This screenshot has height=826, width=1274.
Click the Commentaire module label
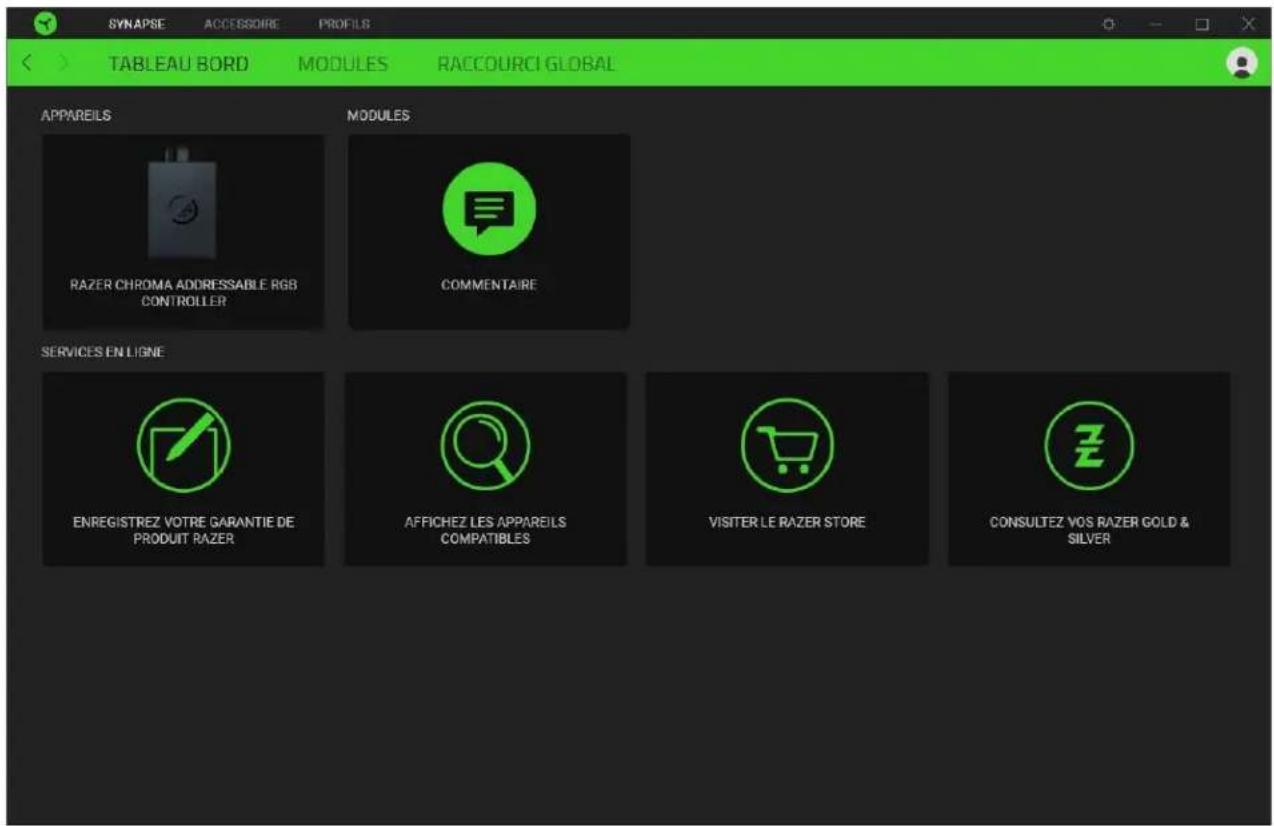tap(489, 285)
